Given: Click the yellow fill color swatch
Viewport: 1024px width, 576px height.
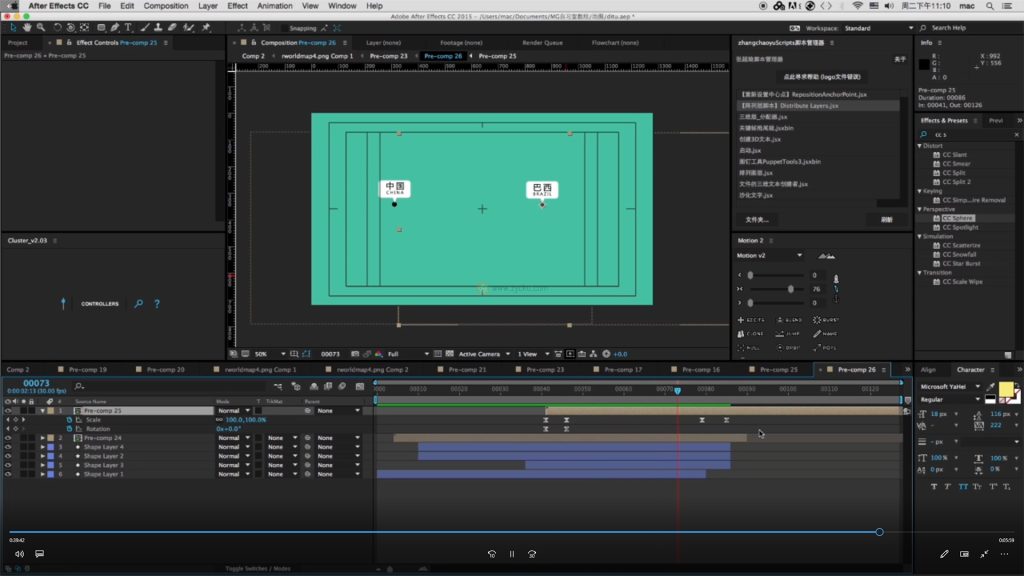Looking at the screenshot, I should point(1005,388).
